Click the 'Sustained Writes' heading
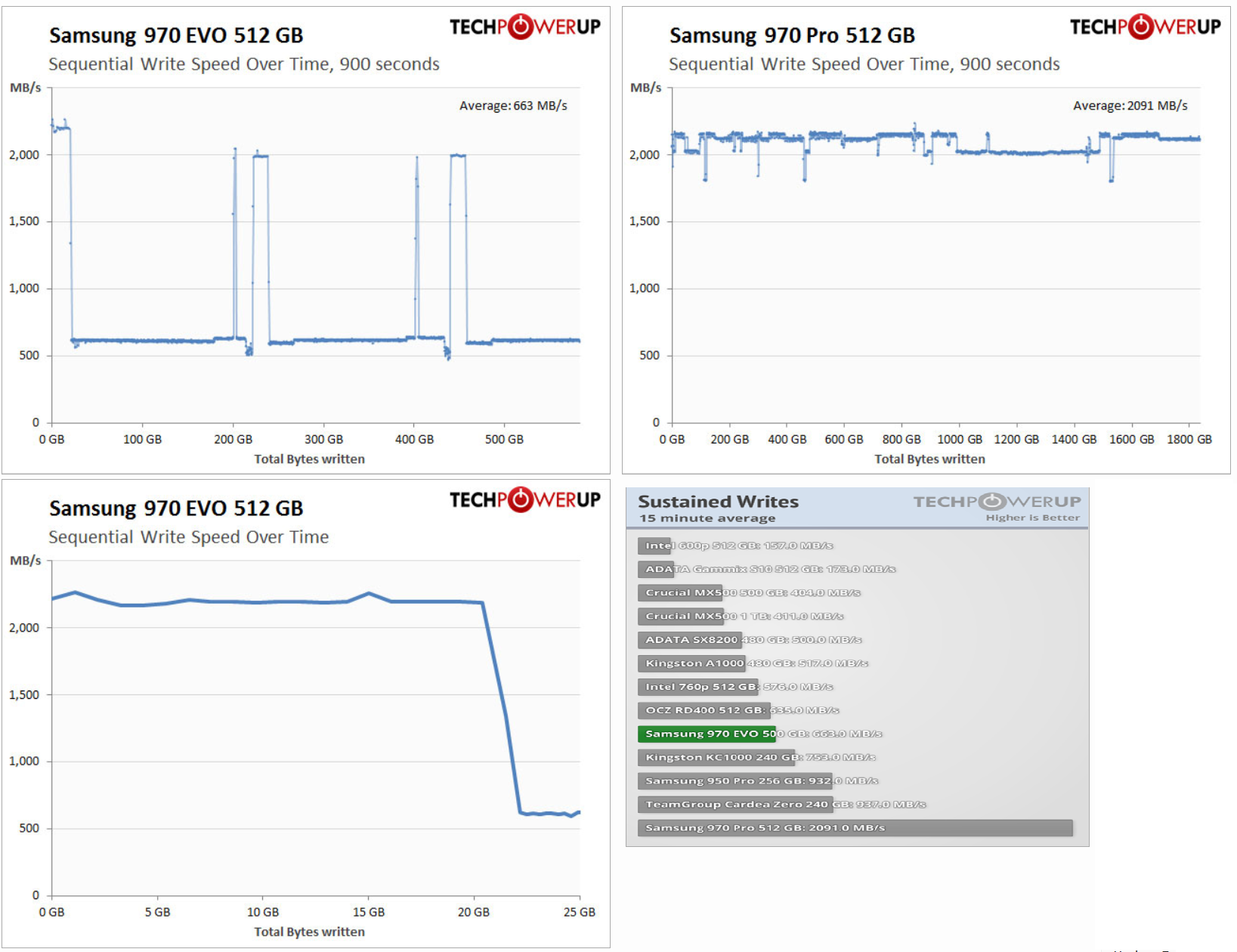1237x952 pixels. [718, 501]
